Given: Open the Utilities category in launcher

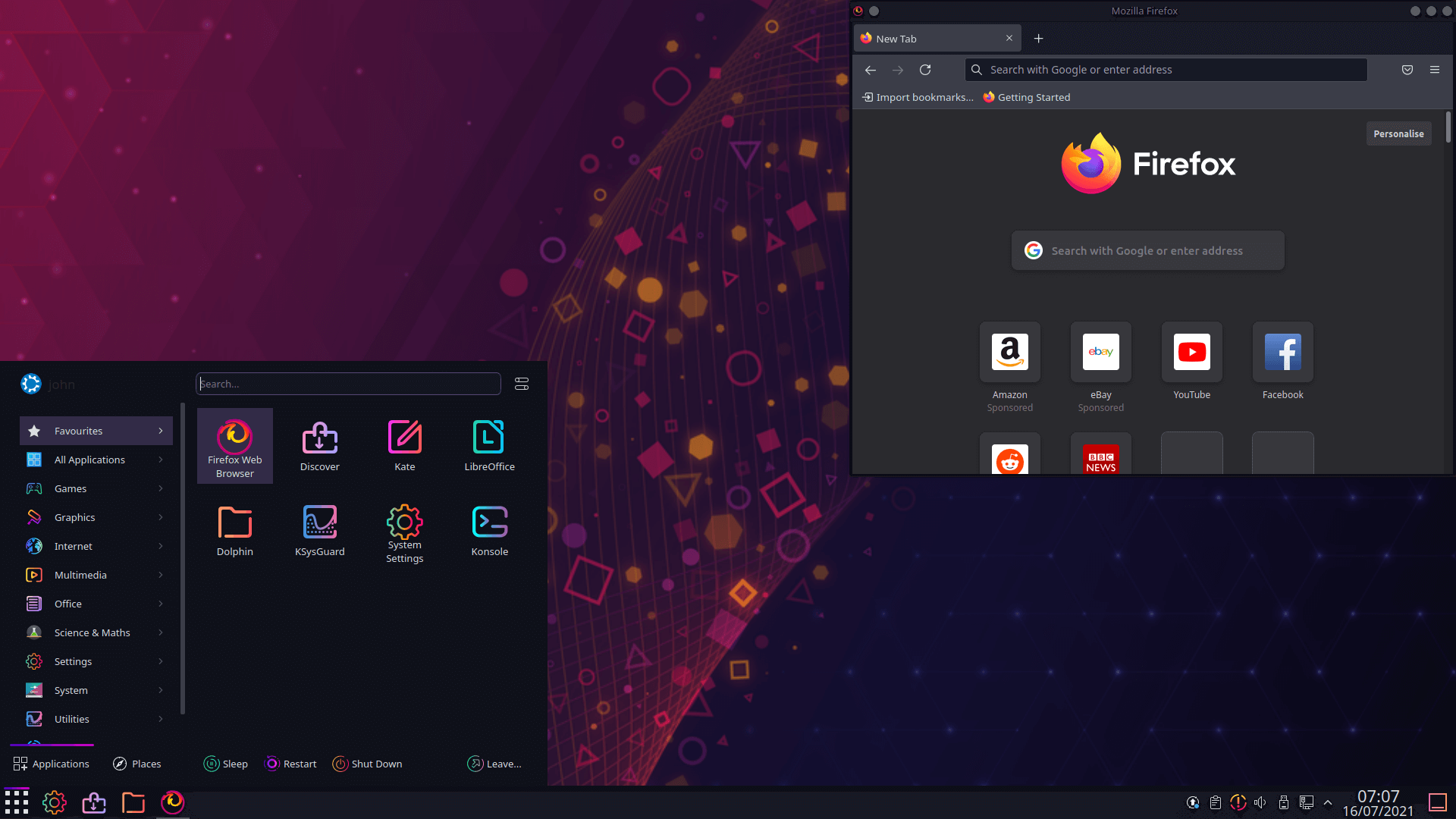Looking at the screenshot, I should (96, 719).
